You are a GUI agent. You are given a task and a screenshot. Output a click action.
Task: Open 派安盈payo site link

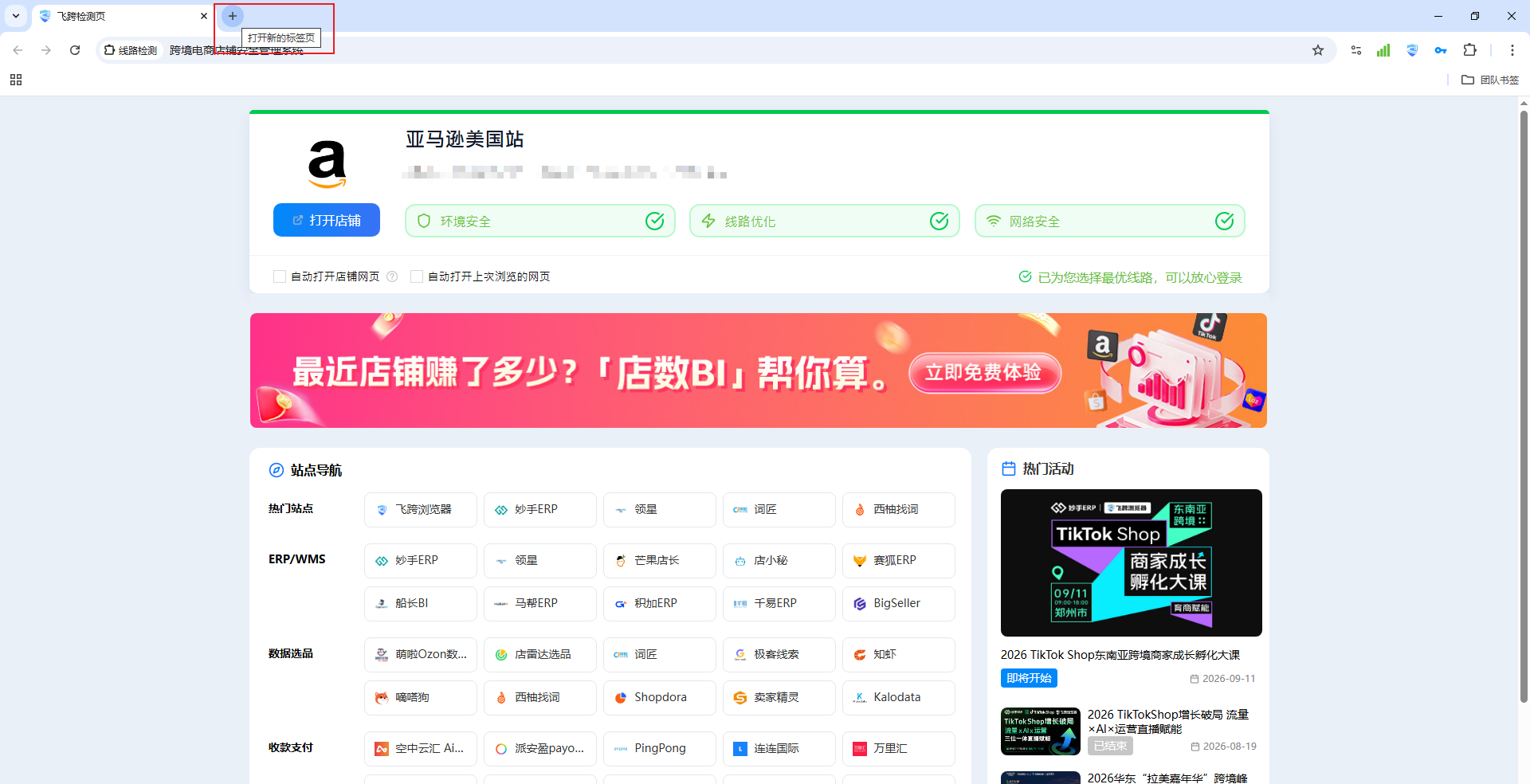pyautogui.click(x=540, y=749)
